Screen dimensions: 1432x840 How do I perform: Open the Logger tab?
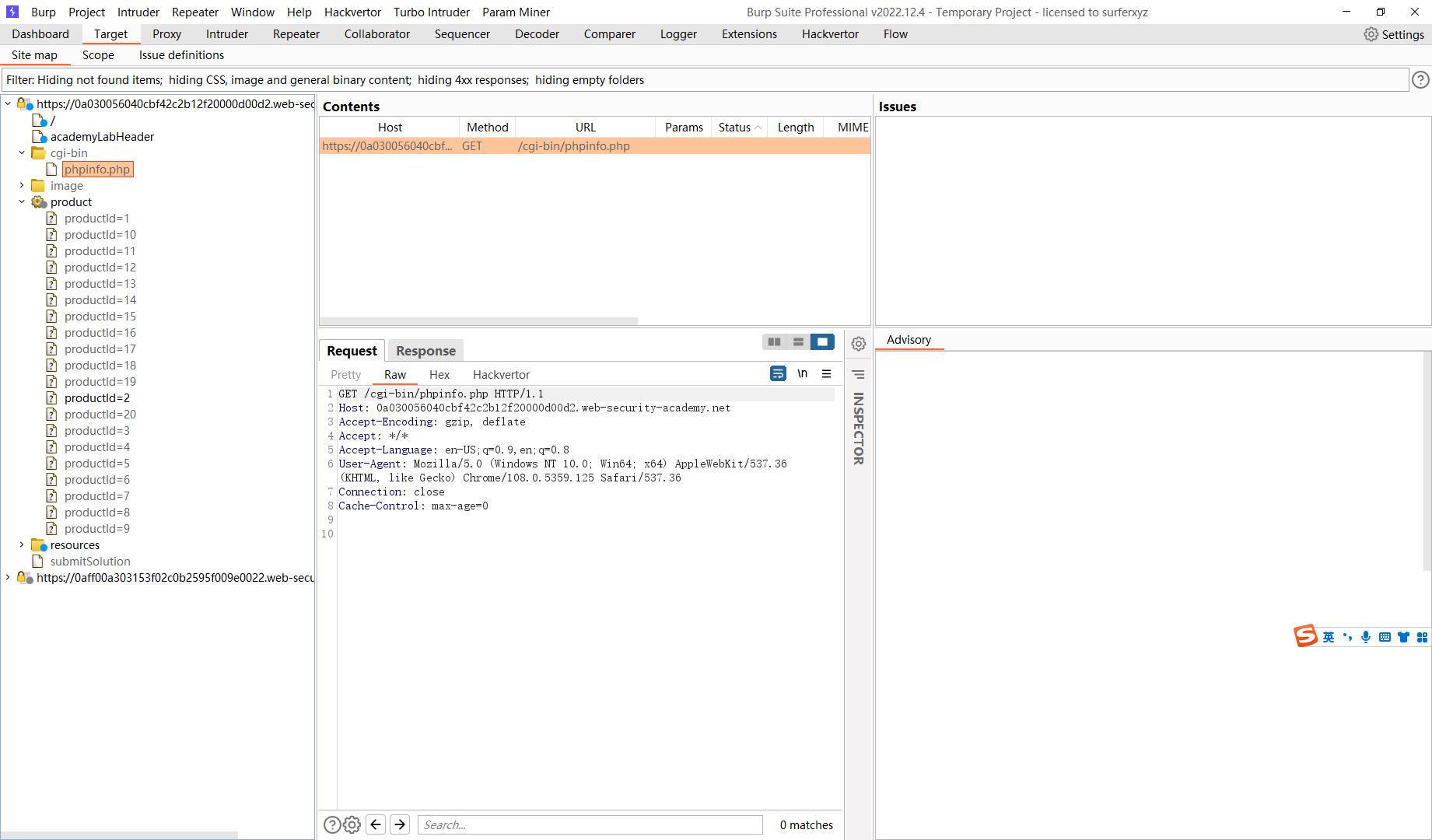[678, 33]
